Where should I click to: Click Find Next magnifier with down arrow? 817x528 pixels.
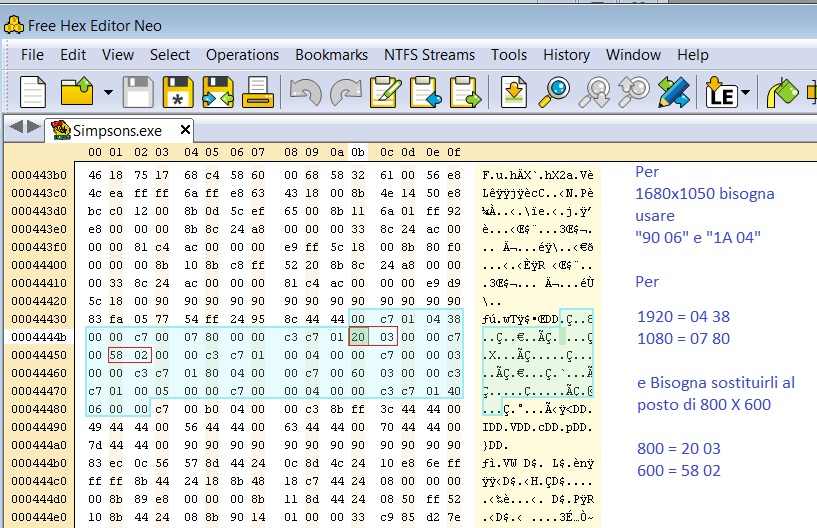594,92
